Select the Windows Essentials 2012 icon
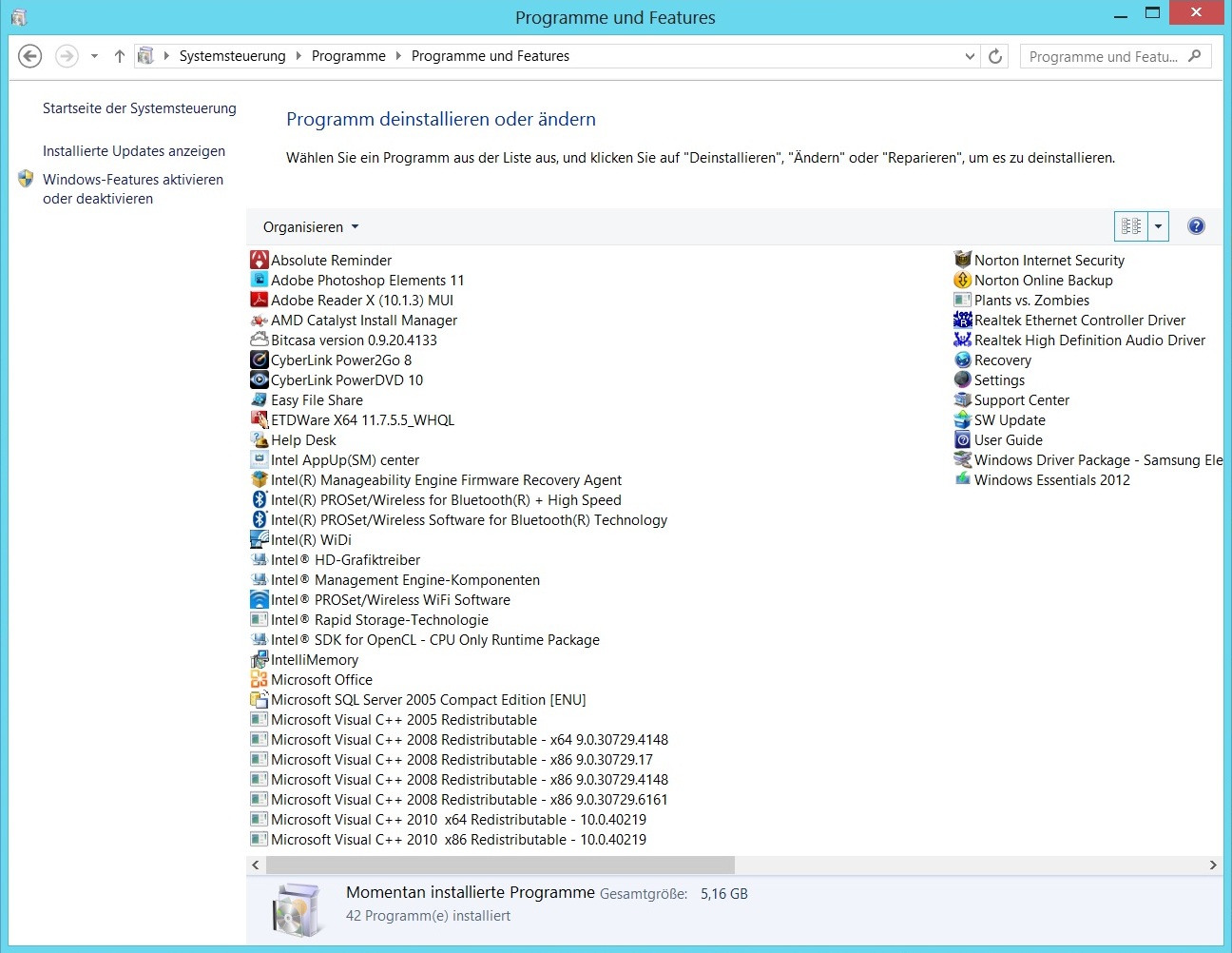Screen dimensions: 1232x953 (x=963, y=479)
